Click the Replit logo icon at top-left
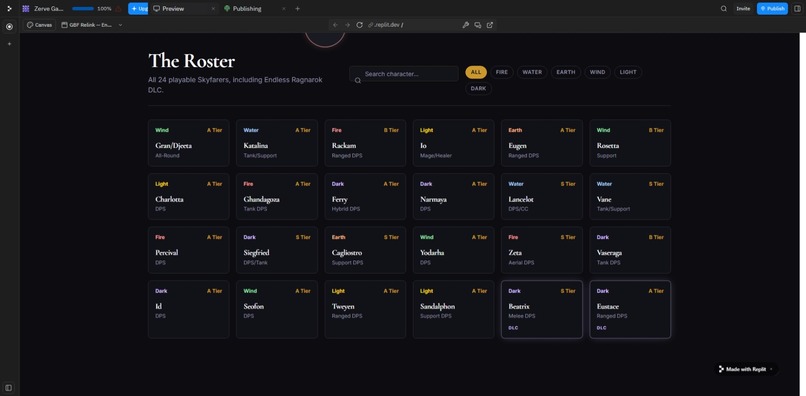The width and height of the screenshot is (806, 396). (x=9, y=9)
